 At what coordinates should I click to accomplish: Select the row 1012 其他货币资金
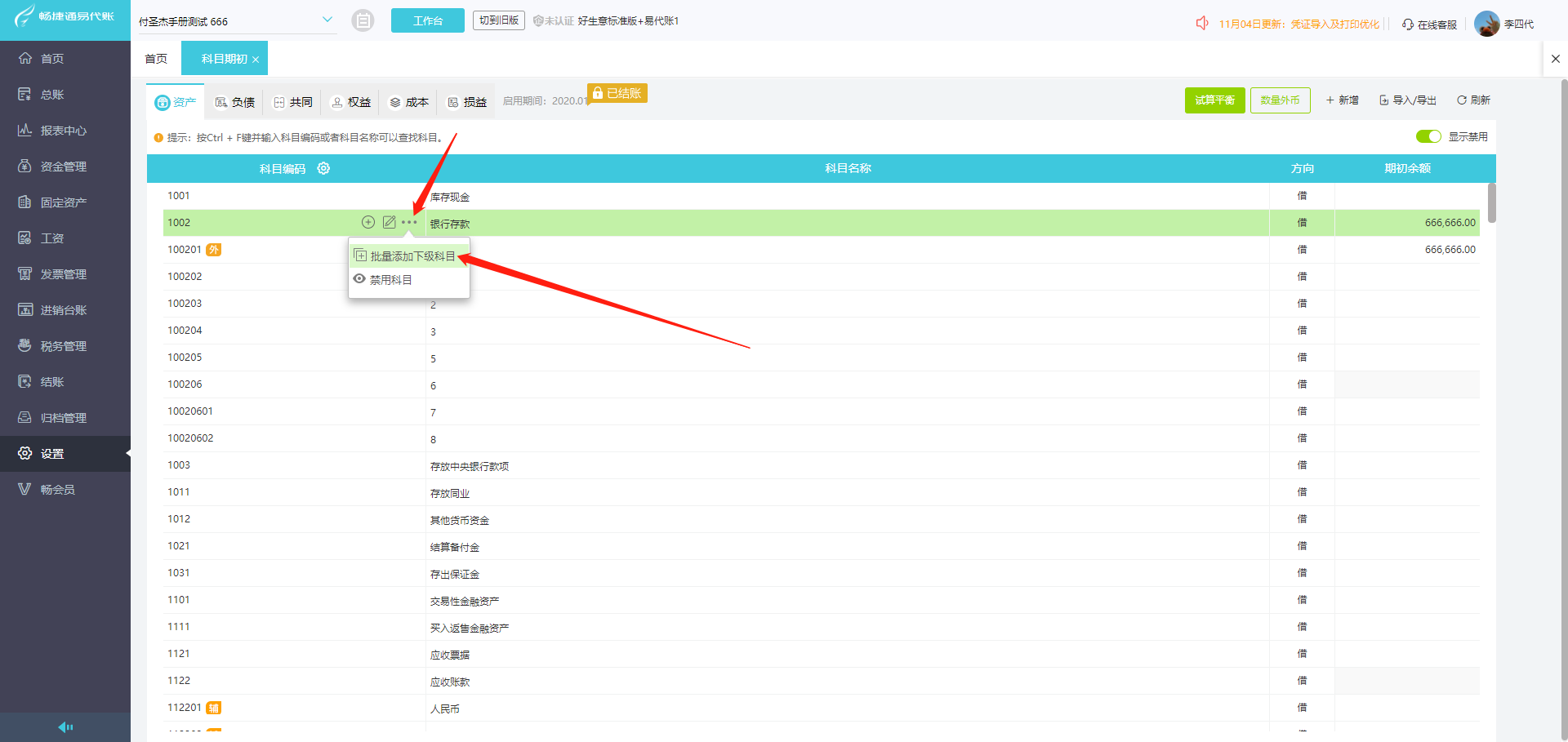822,519
